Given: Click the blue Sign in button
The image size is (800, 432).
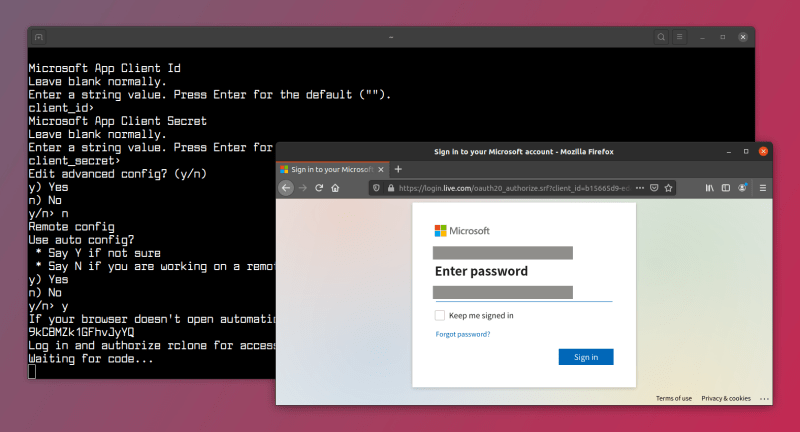Looking at the screenshot, I should tap(586, 357).
